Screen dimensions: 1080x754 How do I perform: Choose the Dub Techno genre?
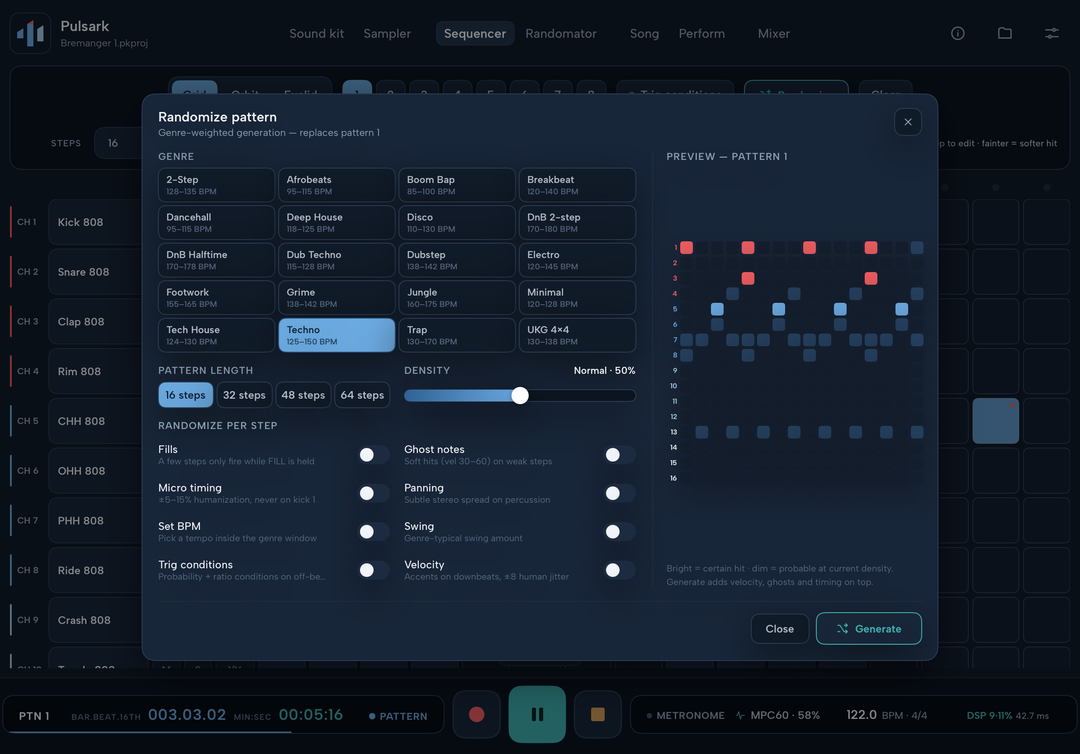337,260
